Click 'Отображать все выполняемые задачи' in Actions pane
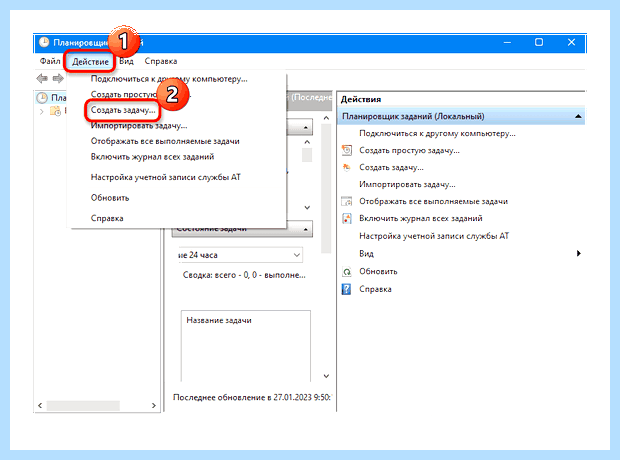The height and width of the screenshot is (460, 620). pos(433,201)
